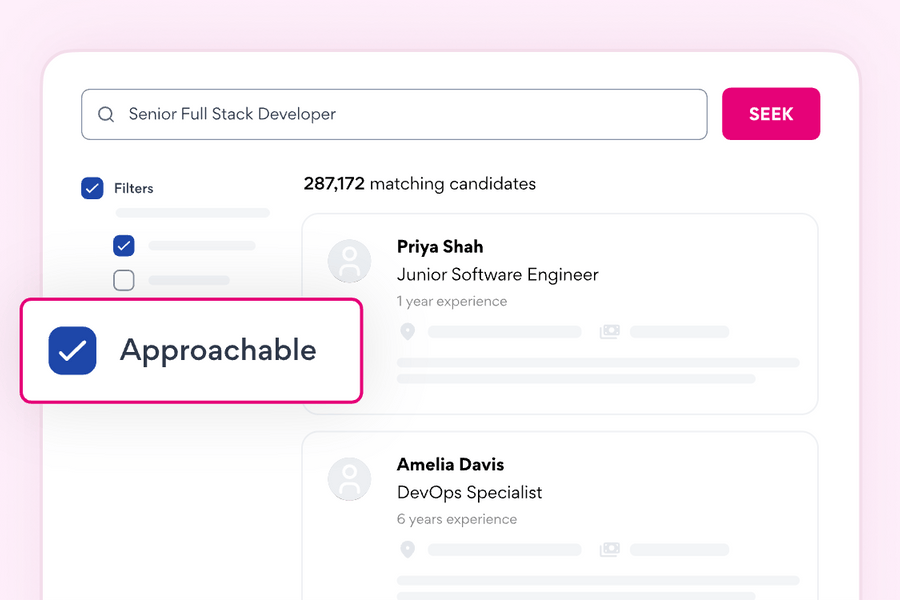Click salary icon on Amelia Davis's card
The image size is (900, 600).
point(609,550)
